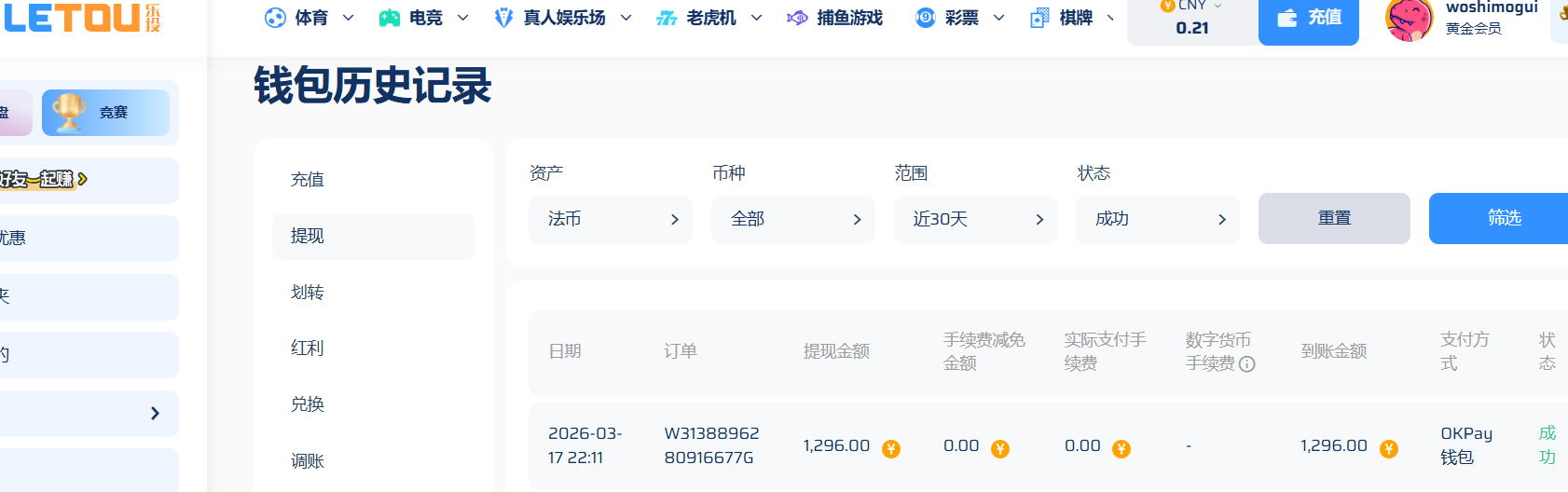This screenshot has height=492, width=1568.
Task: Open the 资产 法币 dropdown
Action: 610,219
